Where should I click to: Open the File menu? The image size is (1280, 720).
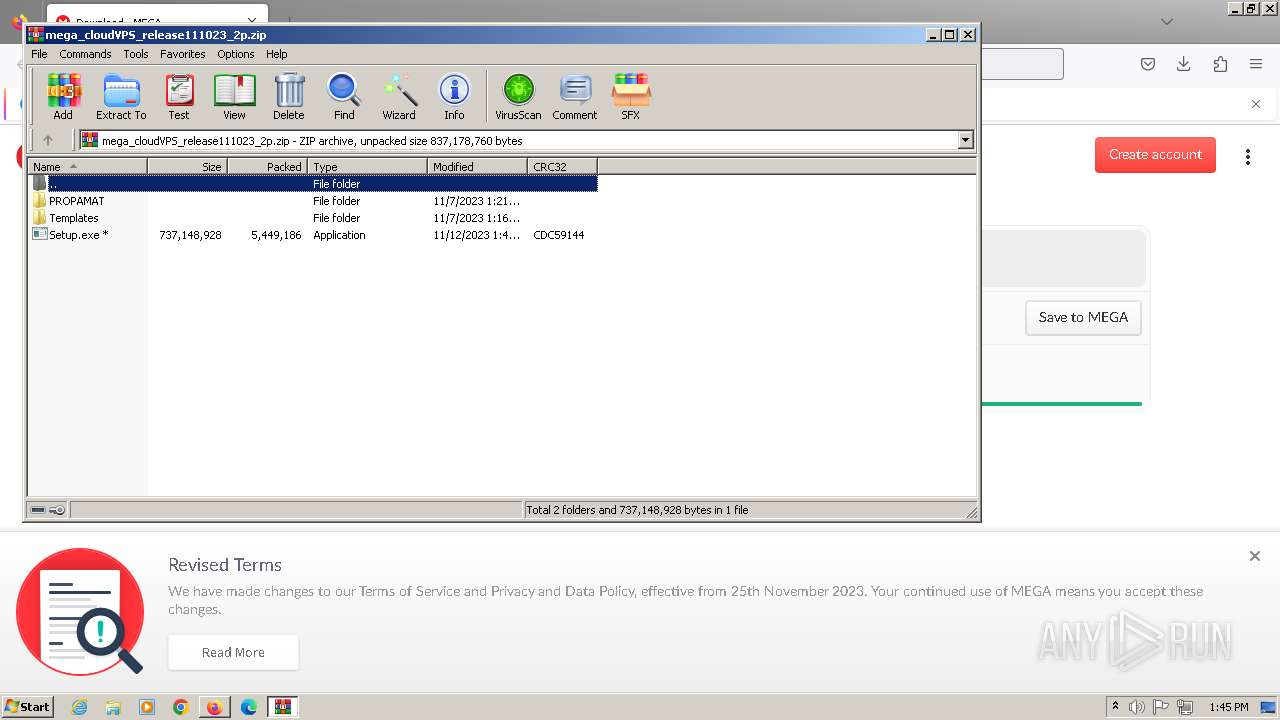tap(39, 54)
